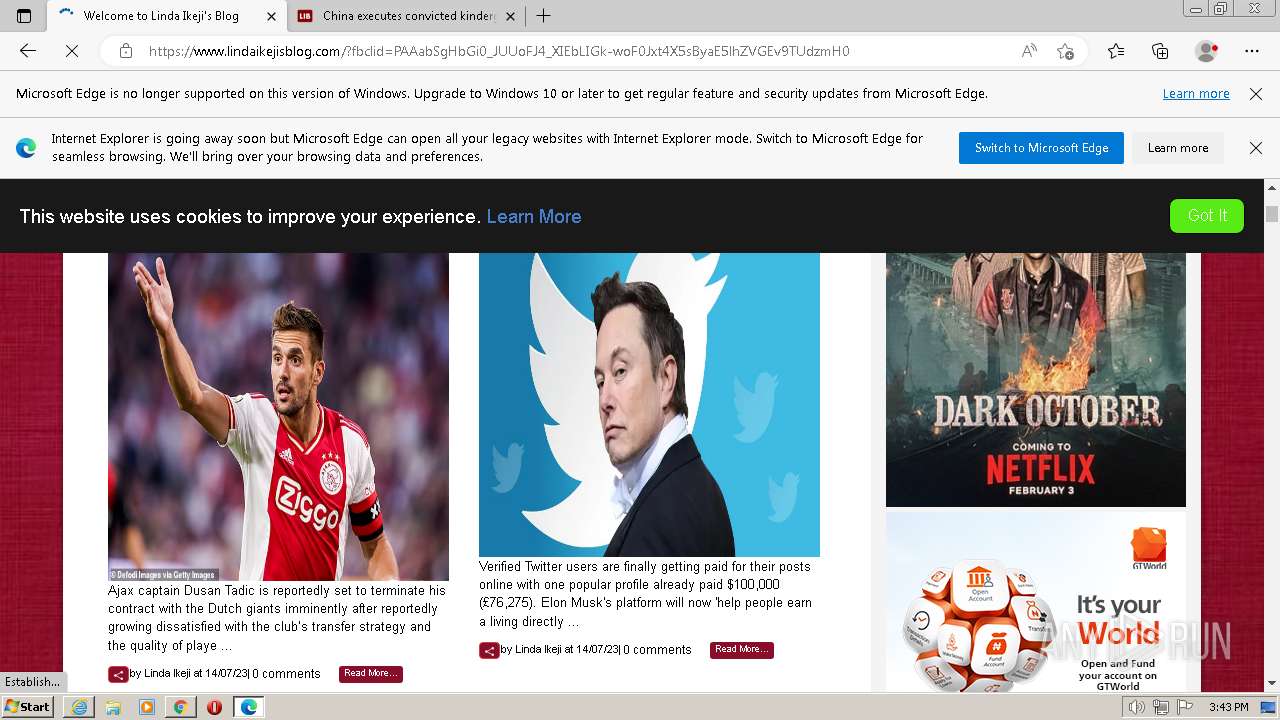Screen dimensions: 1280x720
Task: Close the Linda Ikeji's Blog tab
Action: 271,16
